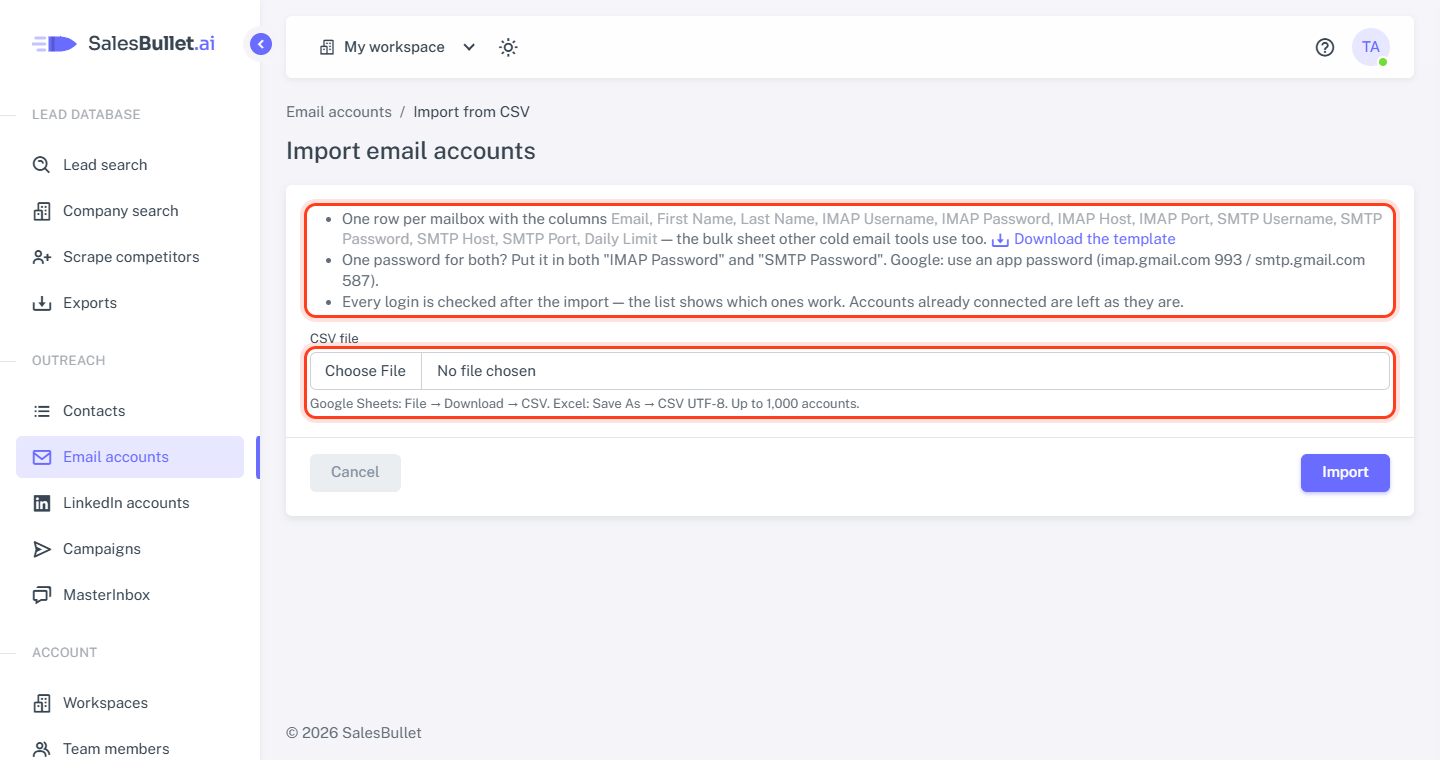
Task: Click the Choose File button
Action: (366, 371)
